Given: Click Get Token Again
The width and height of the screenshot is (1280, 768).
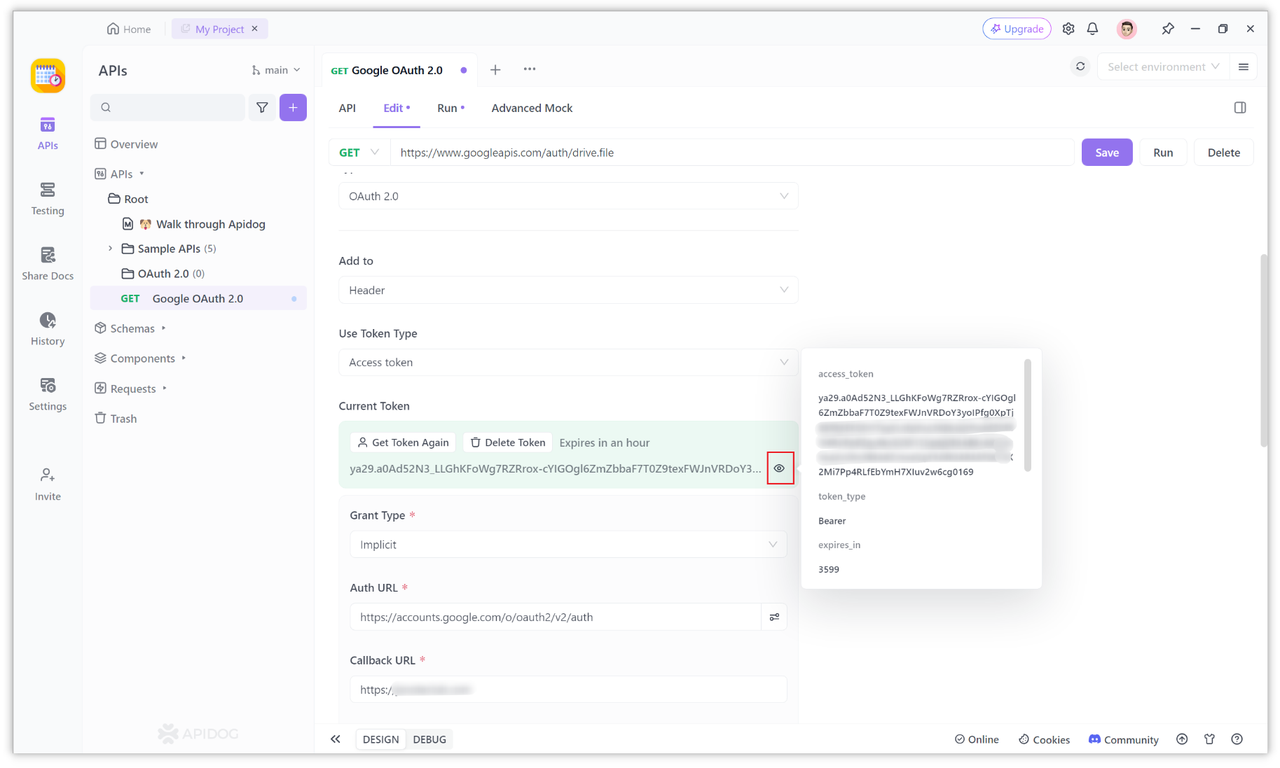Looking at the screenshot, I should click(x=403, y=442).
